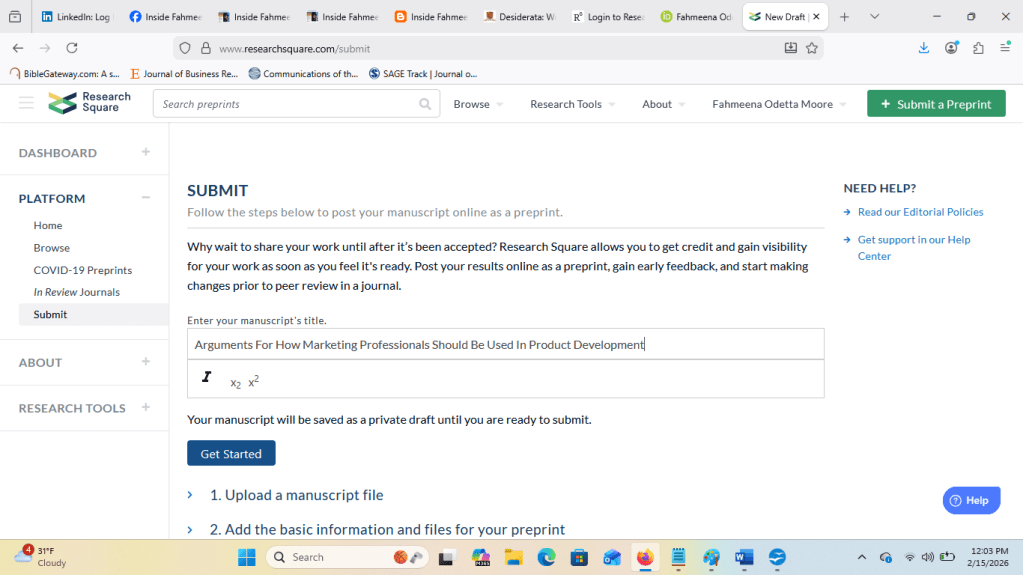Image resolution: width=1023 pixels, height=575 pixels.
Task: Switch to the Blogger Inside Fahmeena tab
Action: click(431, 17)
